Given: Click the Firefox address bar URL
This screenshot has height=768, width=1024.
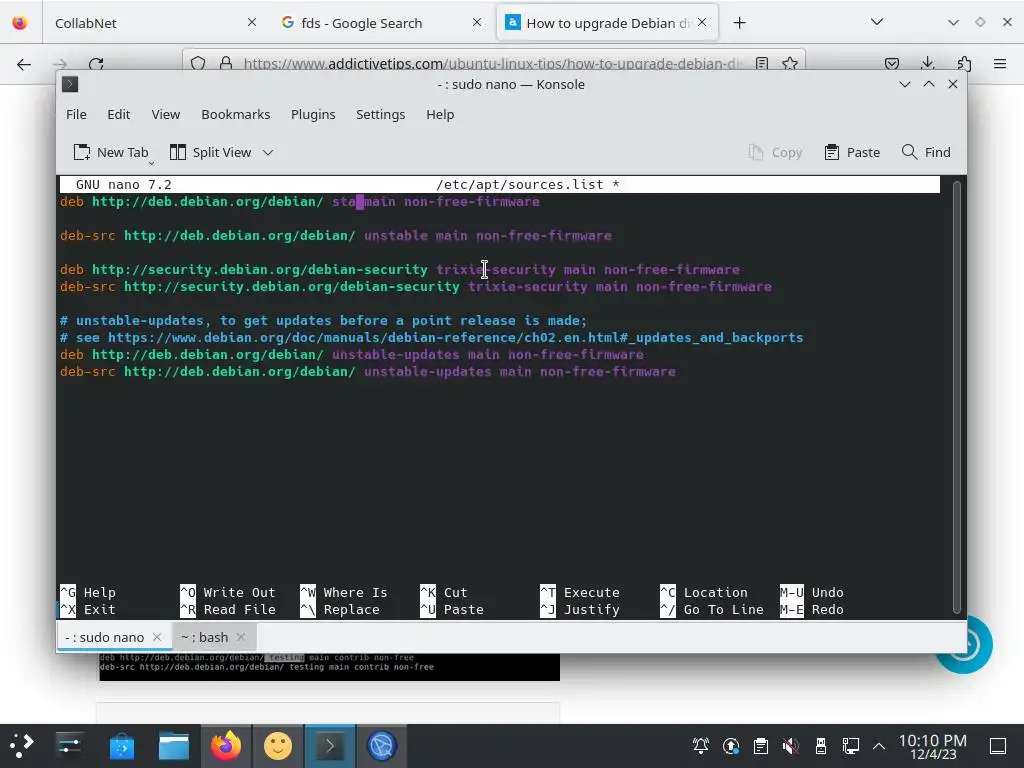Looking at the screenshot, I should pyautogui.click(x=492, y=63).
